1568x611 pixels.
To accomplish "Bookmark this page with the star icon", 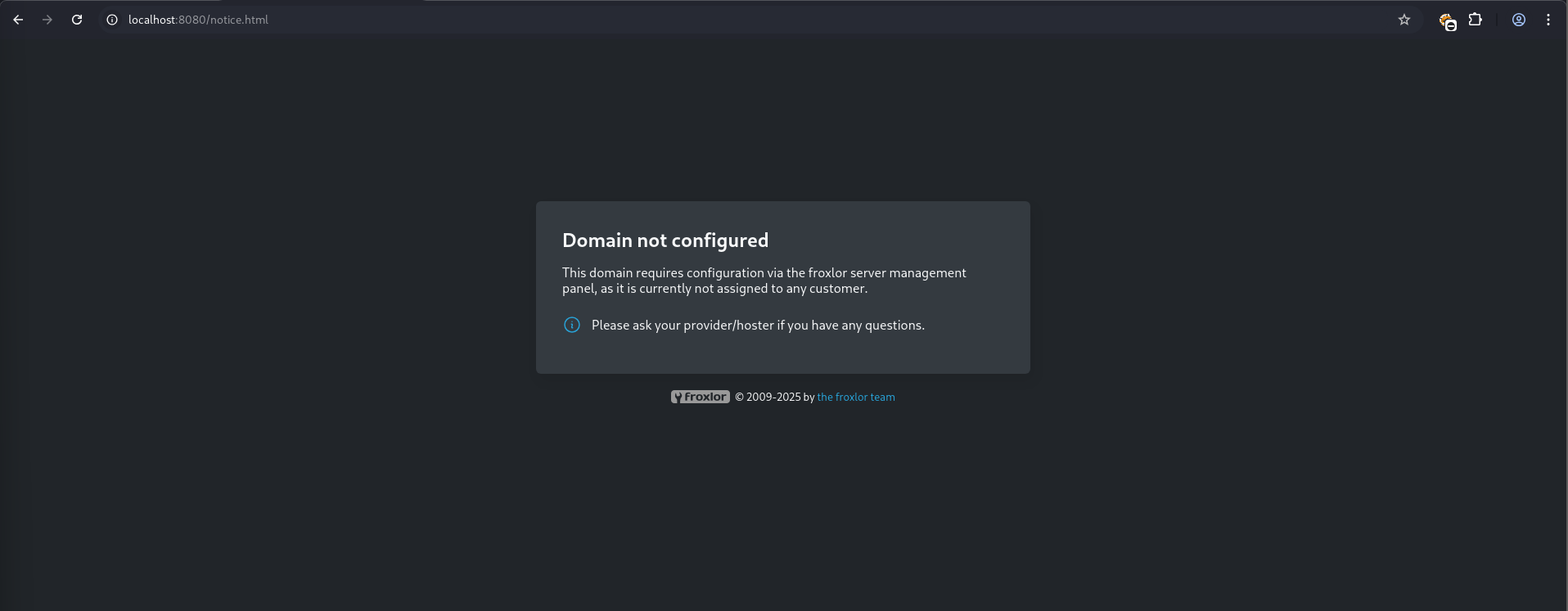I will 1404,20.
